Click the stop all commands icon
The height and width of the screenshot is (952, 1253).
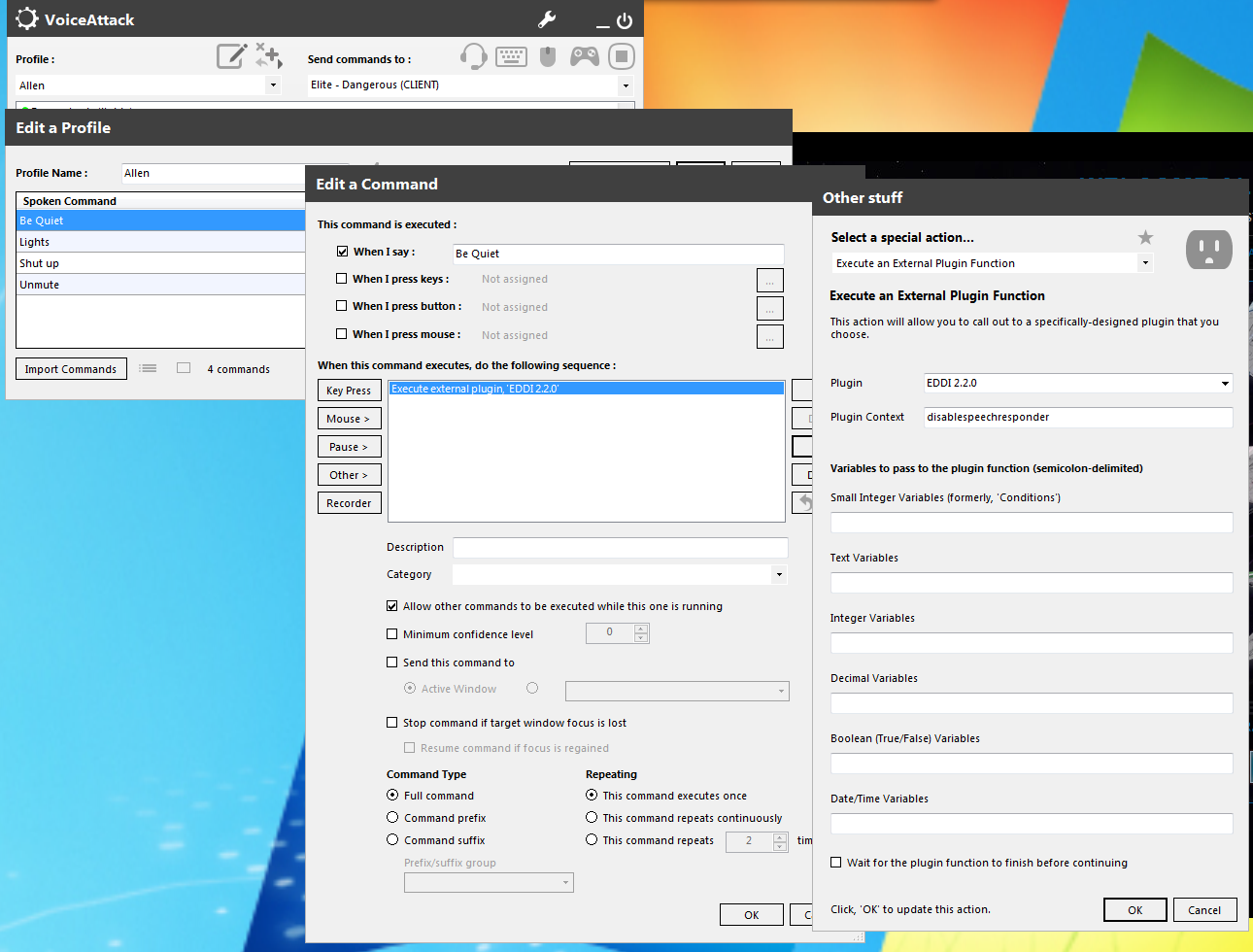point(622,56)
